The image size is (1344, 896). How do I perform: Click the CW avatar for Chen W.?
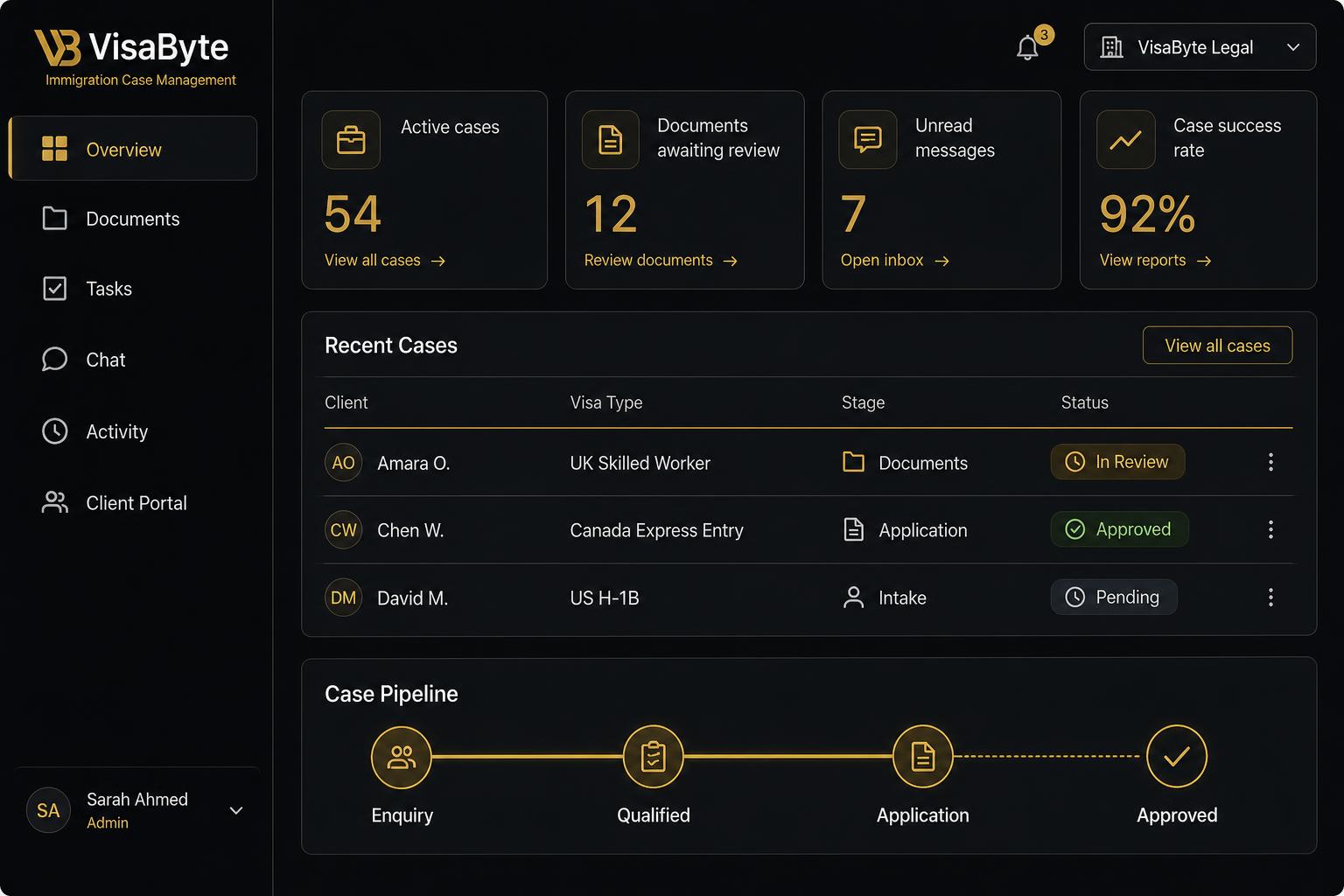click(x=343, y=530)
